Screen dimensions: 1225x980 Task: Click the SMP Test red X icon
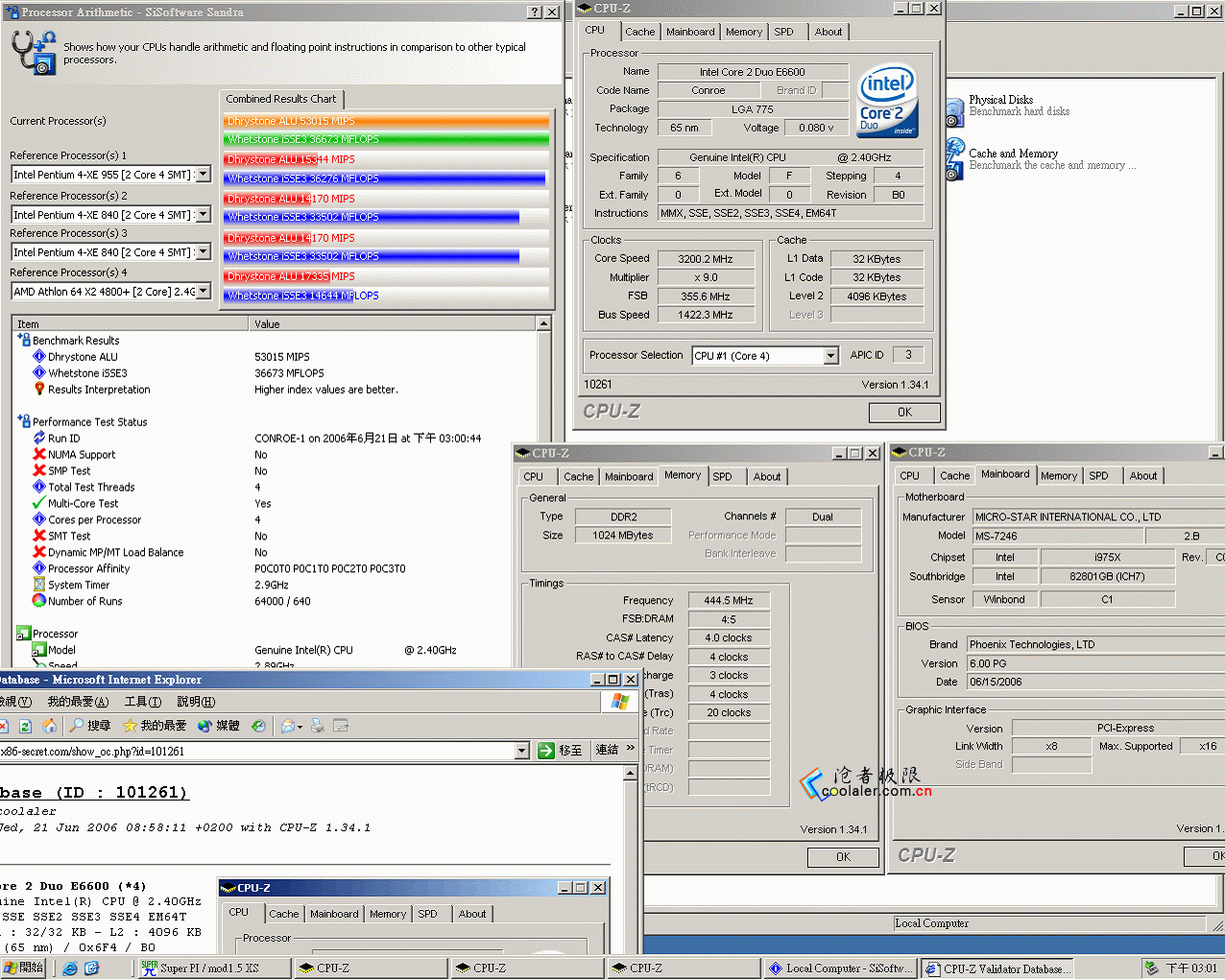tap(39, 470)
